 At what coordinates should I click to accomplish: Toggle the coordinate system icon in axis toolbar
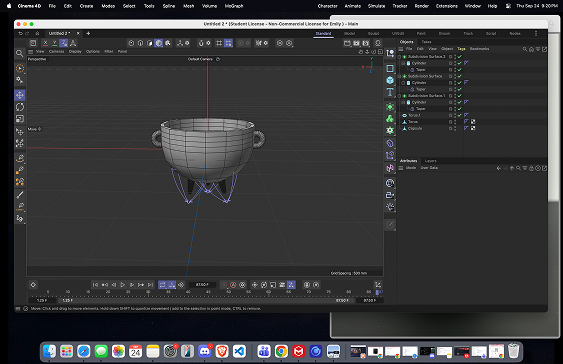(x=73, y=43)
